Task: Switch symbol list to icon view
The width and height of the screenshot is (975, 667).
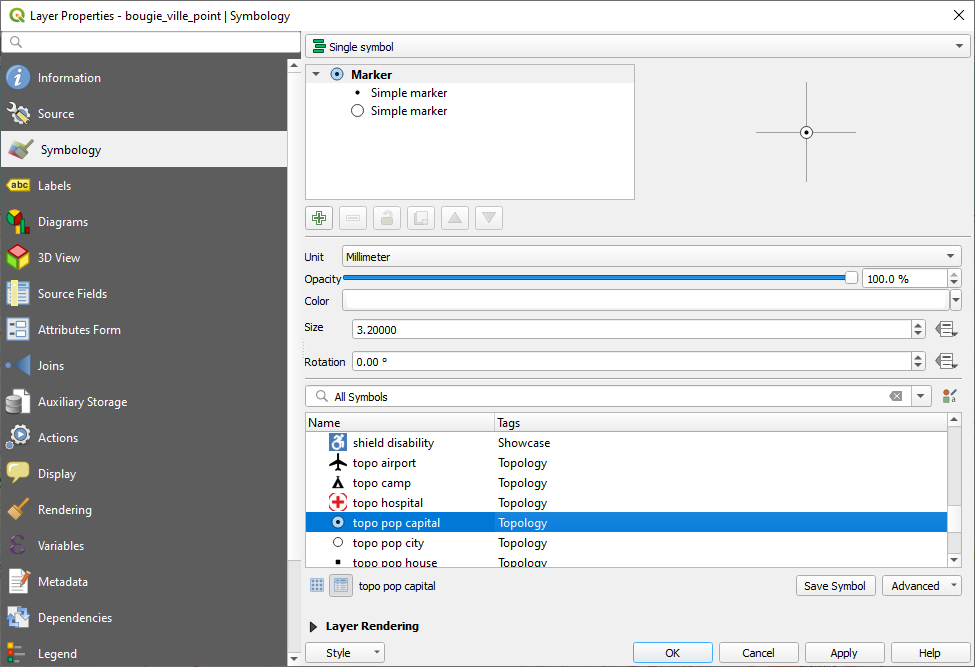Action: pos(317,586)
